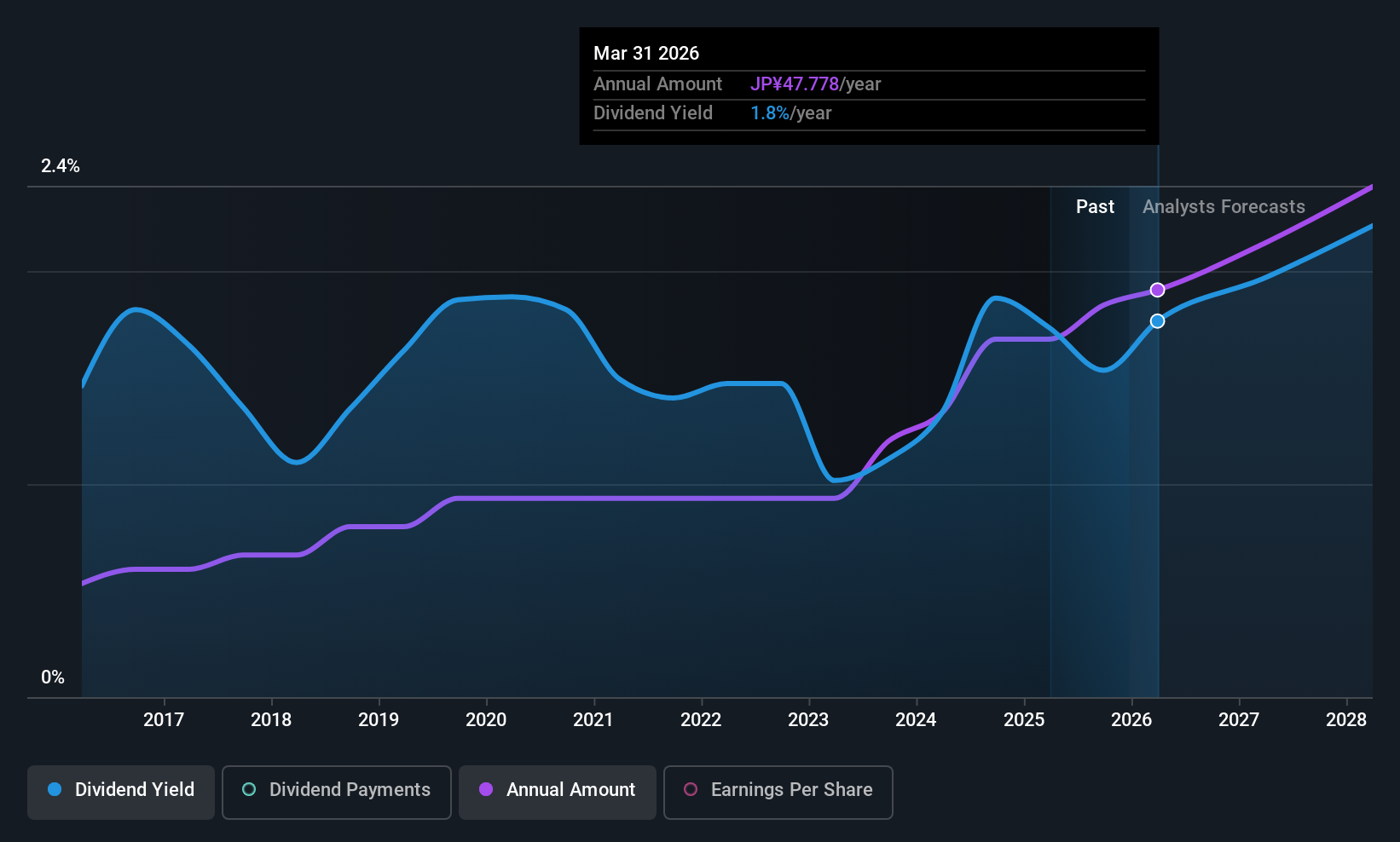Viewport: 1400px width, 842px height.
Task: Click the blue Dividend Yield legend dot
Action: tap(55, 789)
